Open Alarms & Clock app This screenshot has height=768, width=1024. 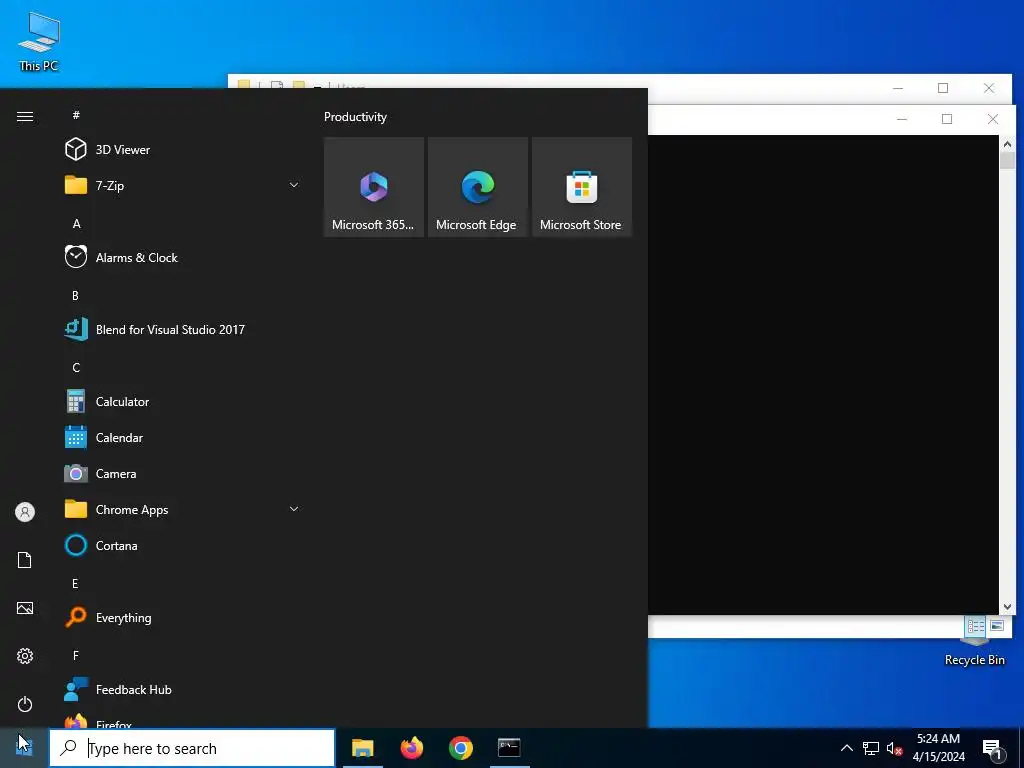tap(183, 257)
